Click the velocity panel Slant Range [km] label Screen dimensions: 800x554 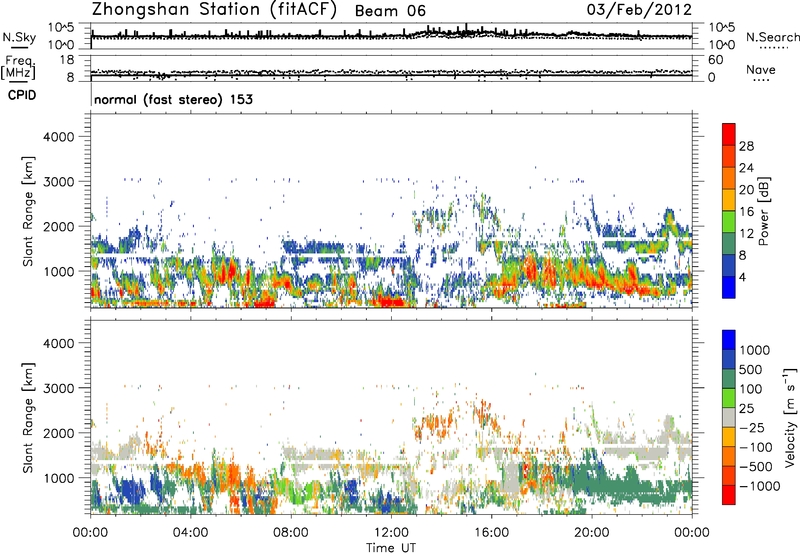pos(28,418)
